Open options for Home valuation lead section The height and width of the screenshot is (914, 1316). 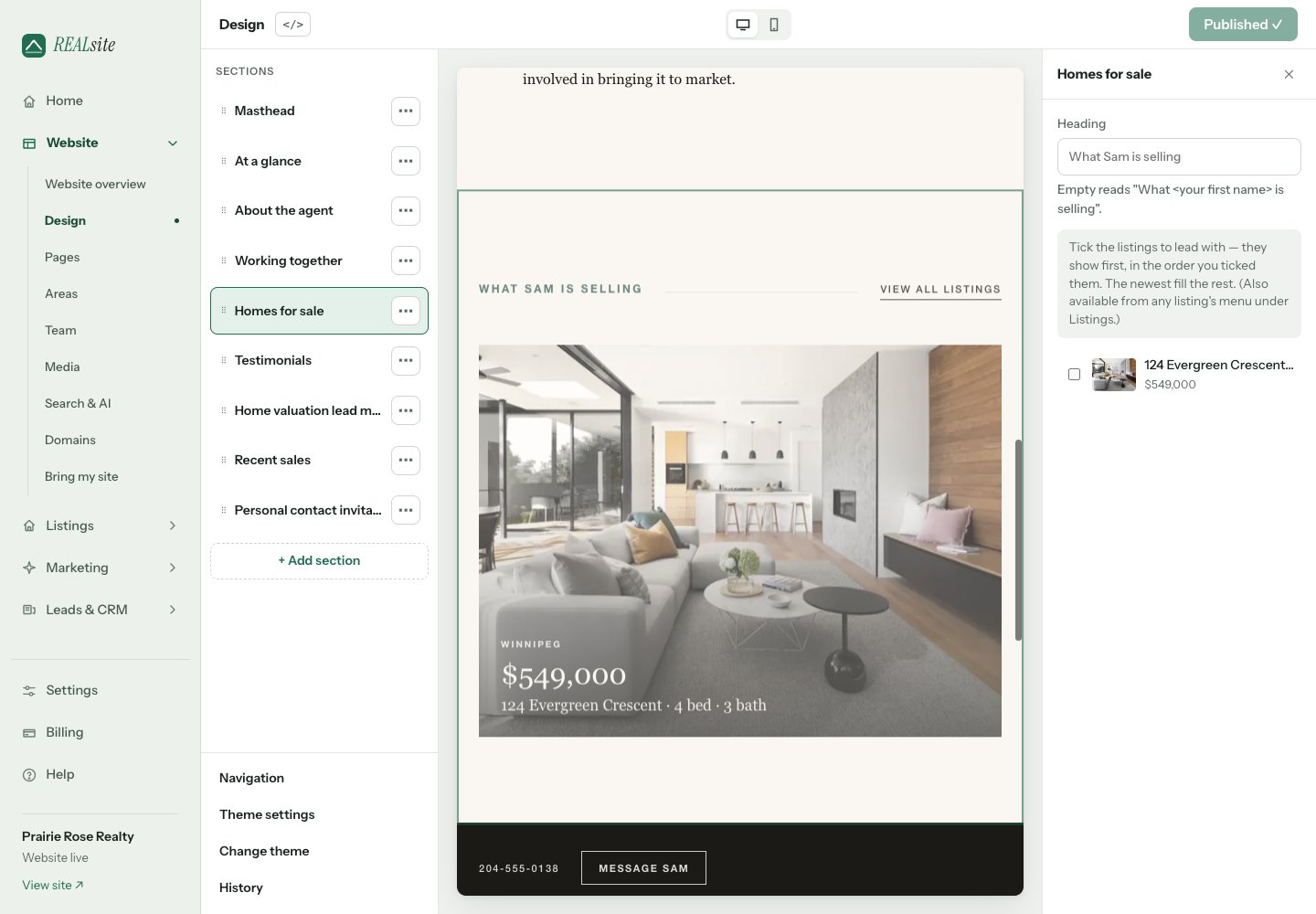click(x=406, y=410)
